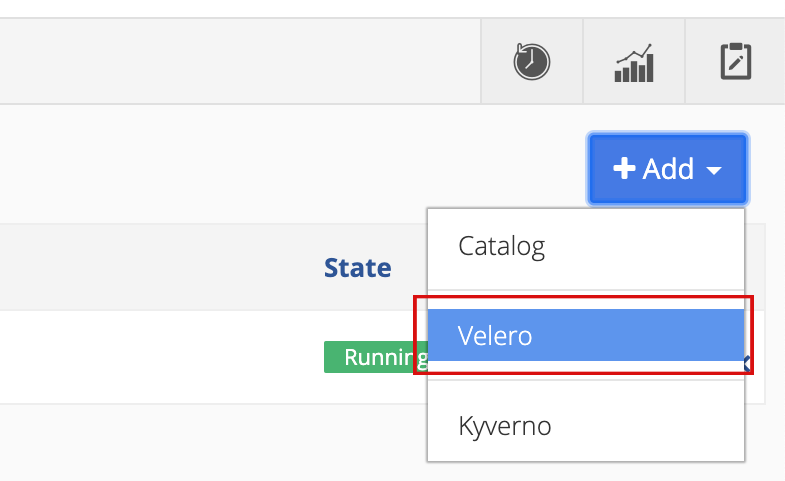Collapse the Add dropdown via its caret
The height and width of the screenshot is (481, 785).
[713, 171]
